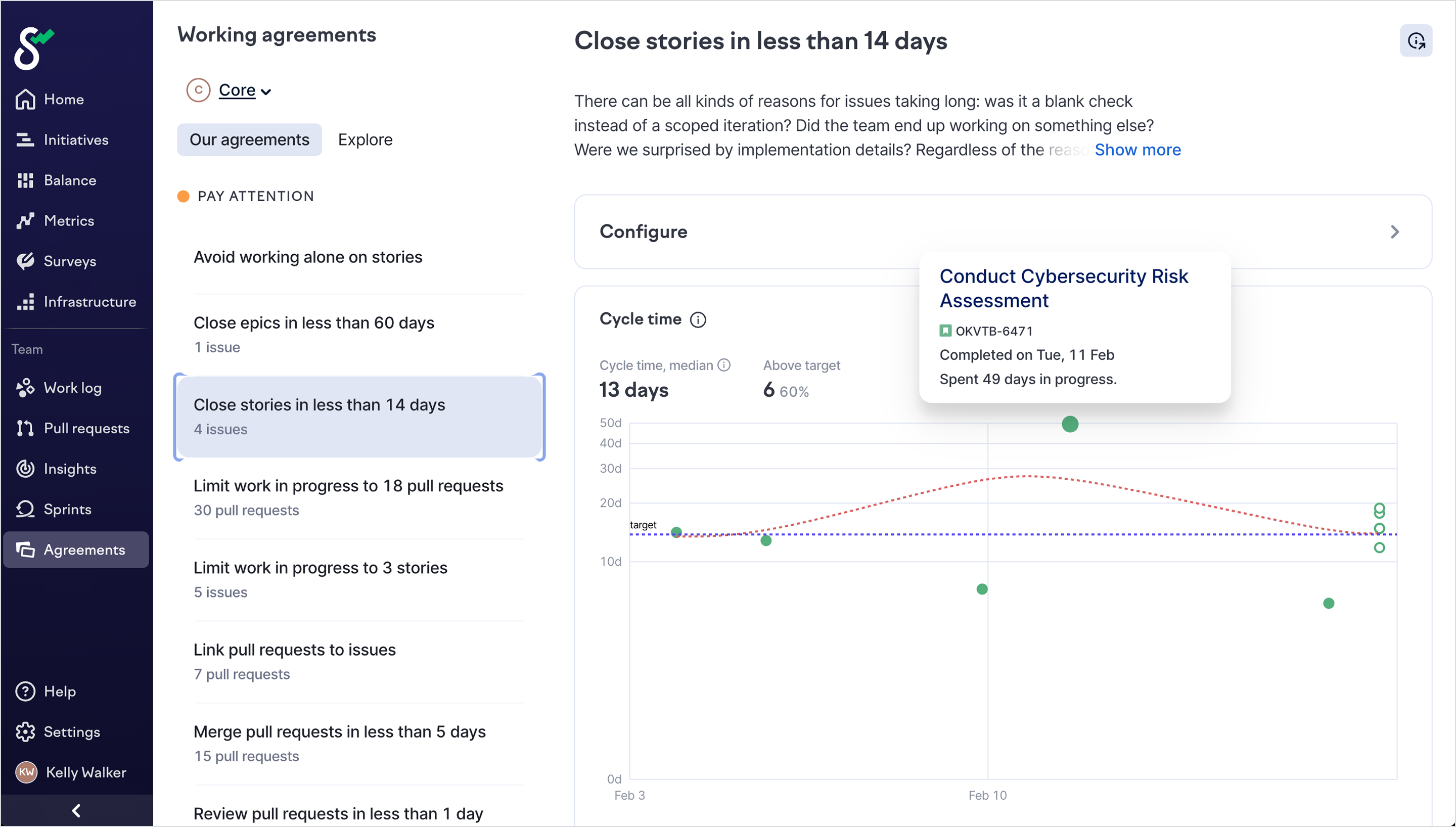Click the median cycle time info icon
Screen dimensions: 1456x827
pyautogui.click(x=724, y=365)
